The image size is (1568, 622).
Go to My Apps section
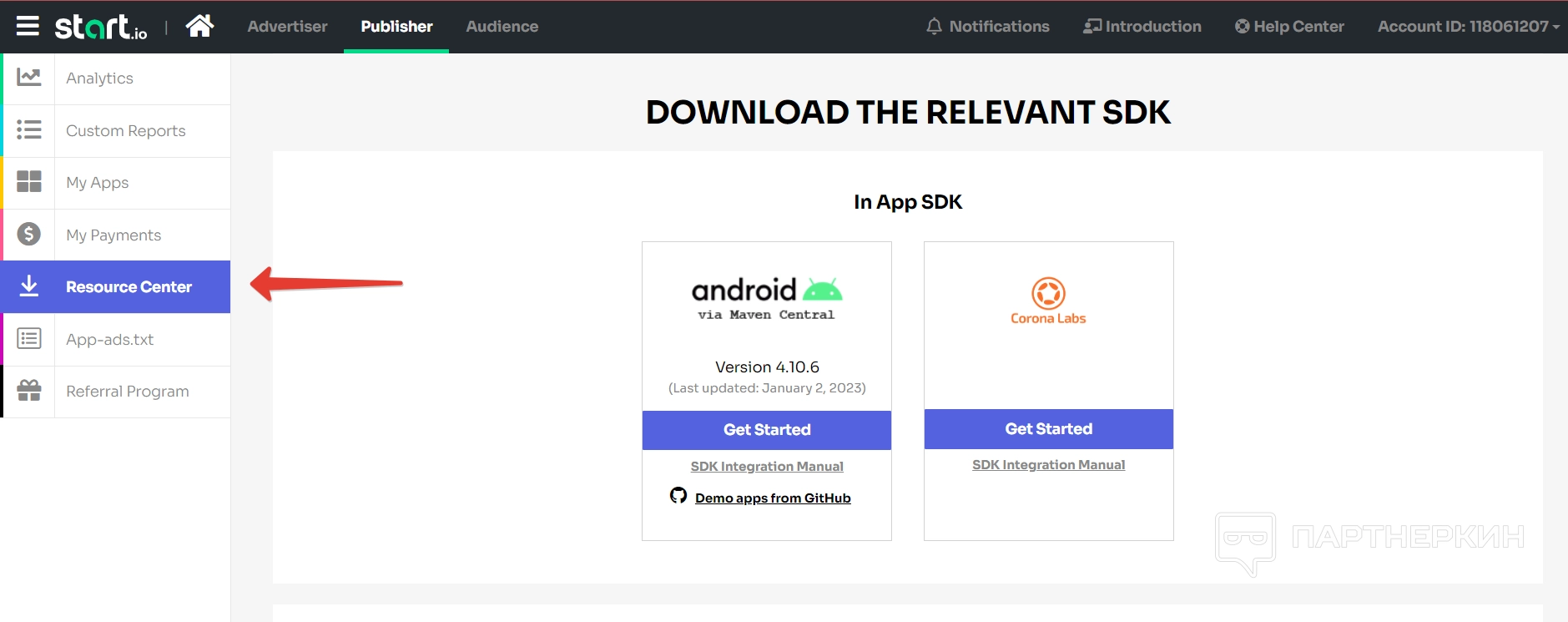pyautogui.click(x=116, y=183)
